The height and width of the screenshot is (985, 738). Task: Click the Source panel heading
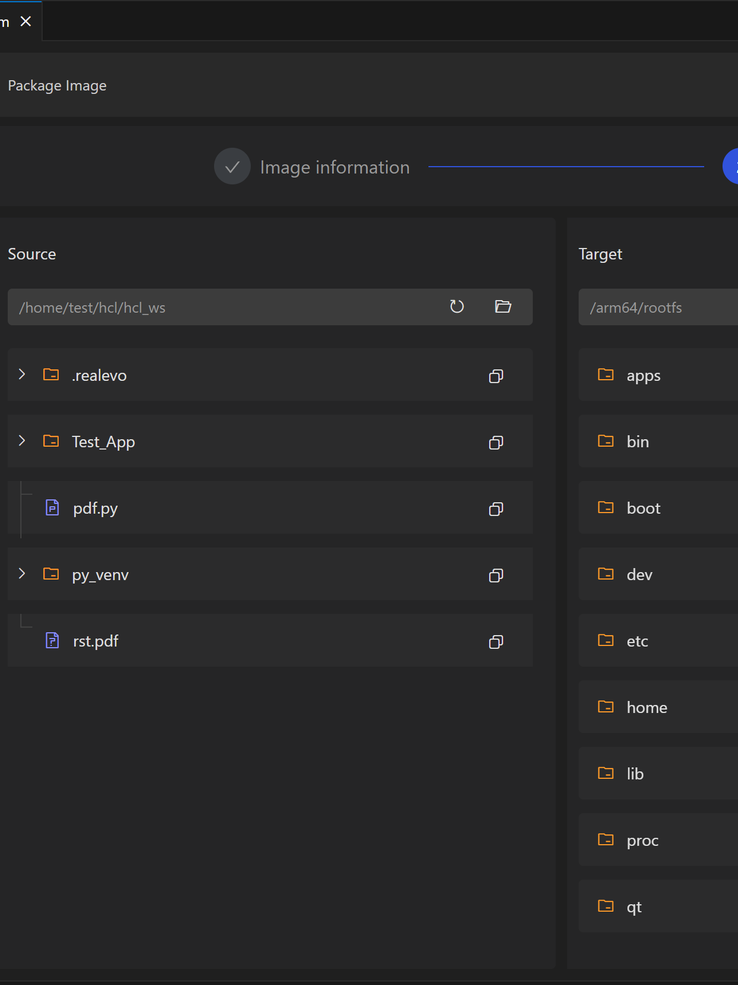(32, 254)
